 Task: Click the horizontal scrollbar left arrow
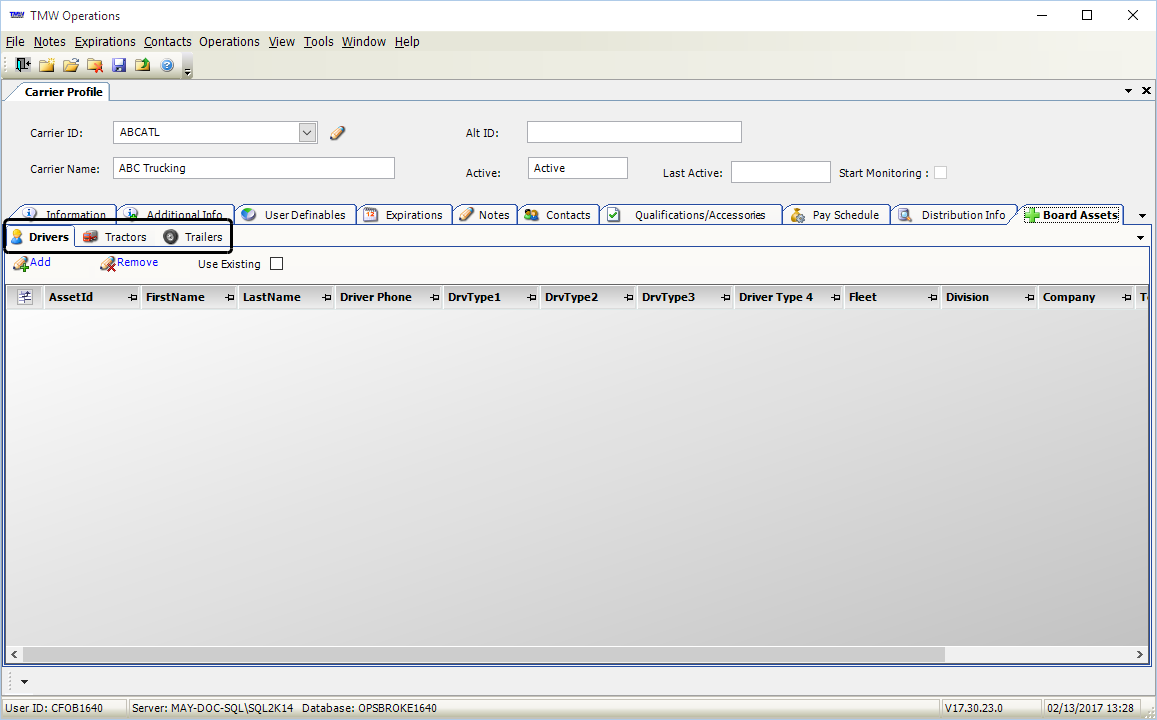pos(14,654)
